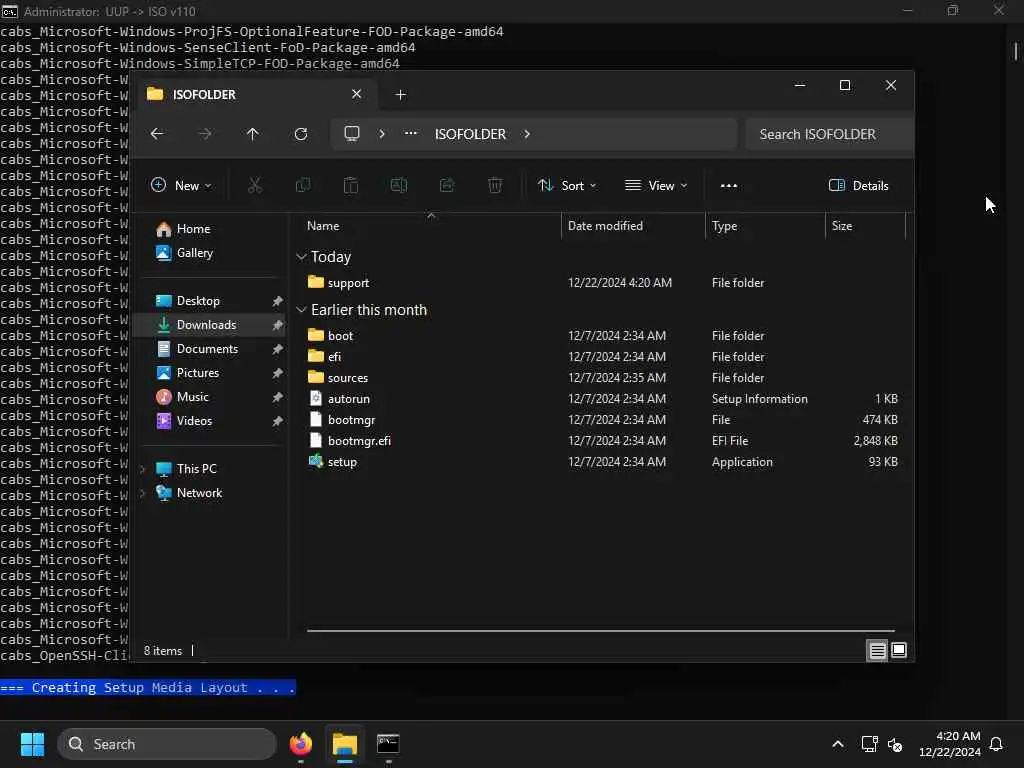Screen dimensions: 1024x768
Task: Show hidden system tray icons
Action: 837,744
